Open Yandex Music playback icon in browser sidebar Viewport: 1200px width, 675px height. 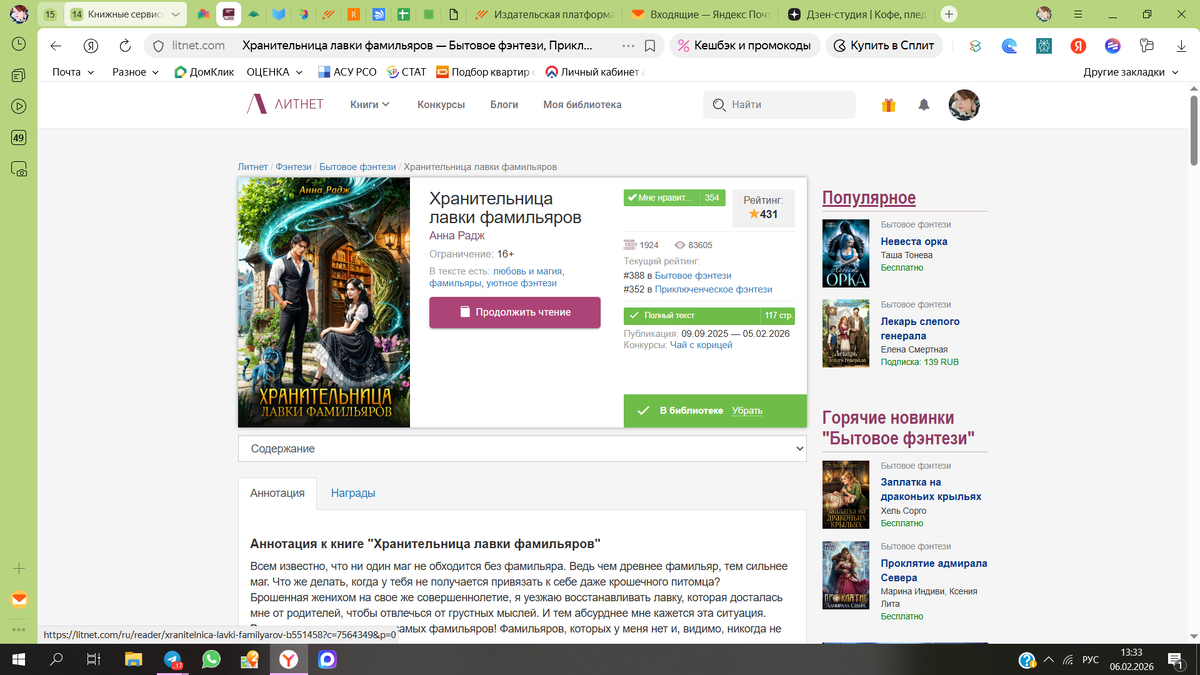18,106
